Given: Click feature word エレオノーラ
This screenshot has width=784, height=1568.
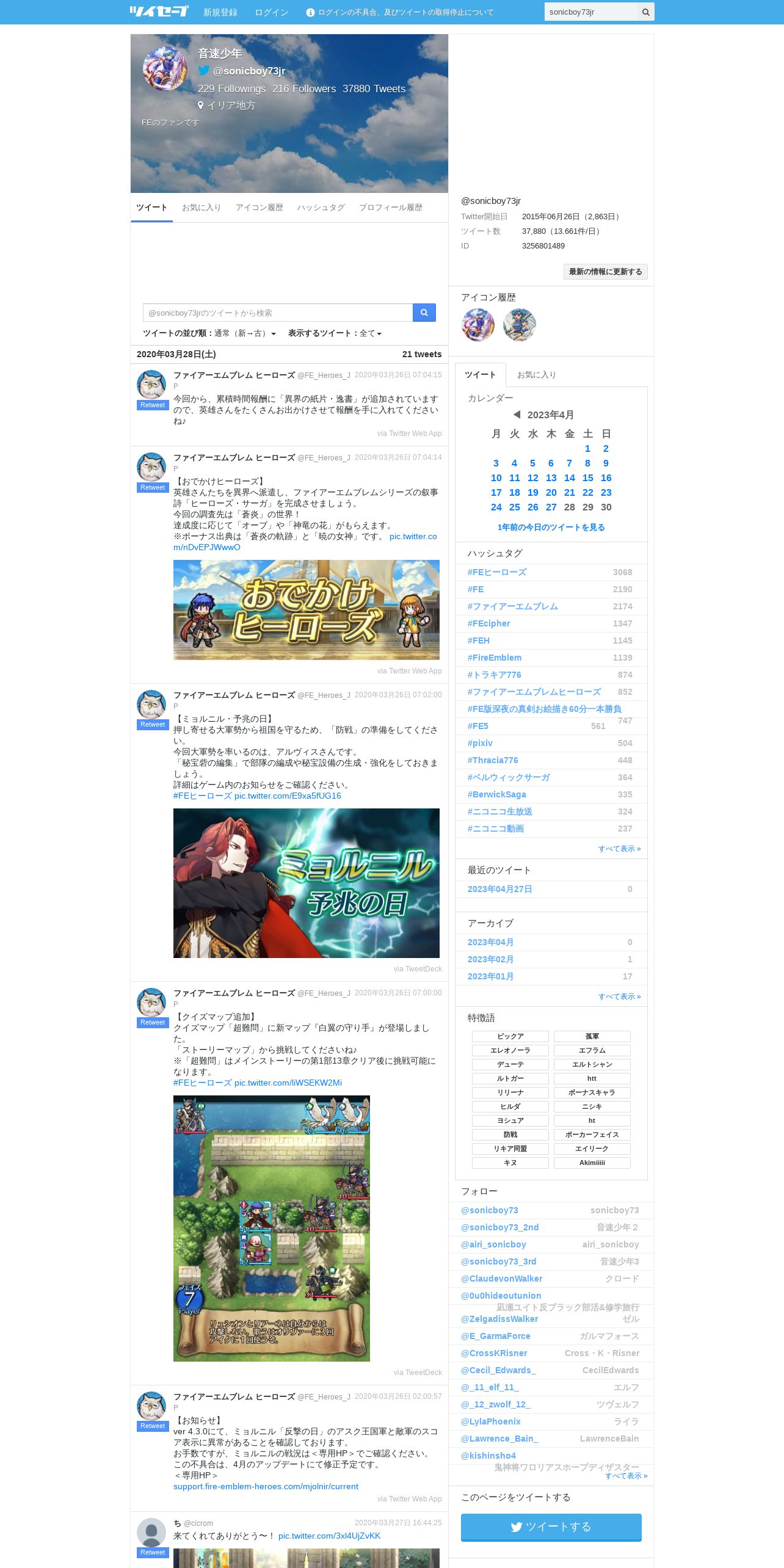Looking at the screenshot, I should (x=510, y=1050).
